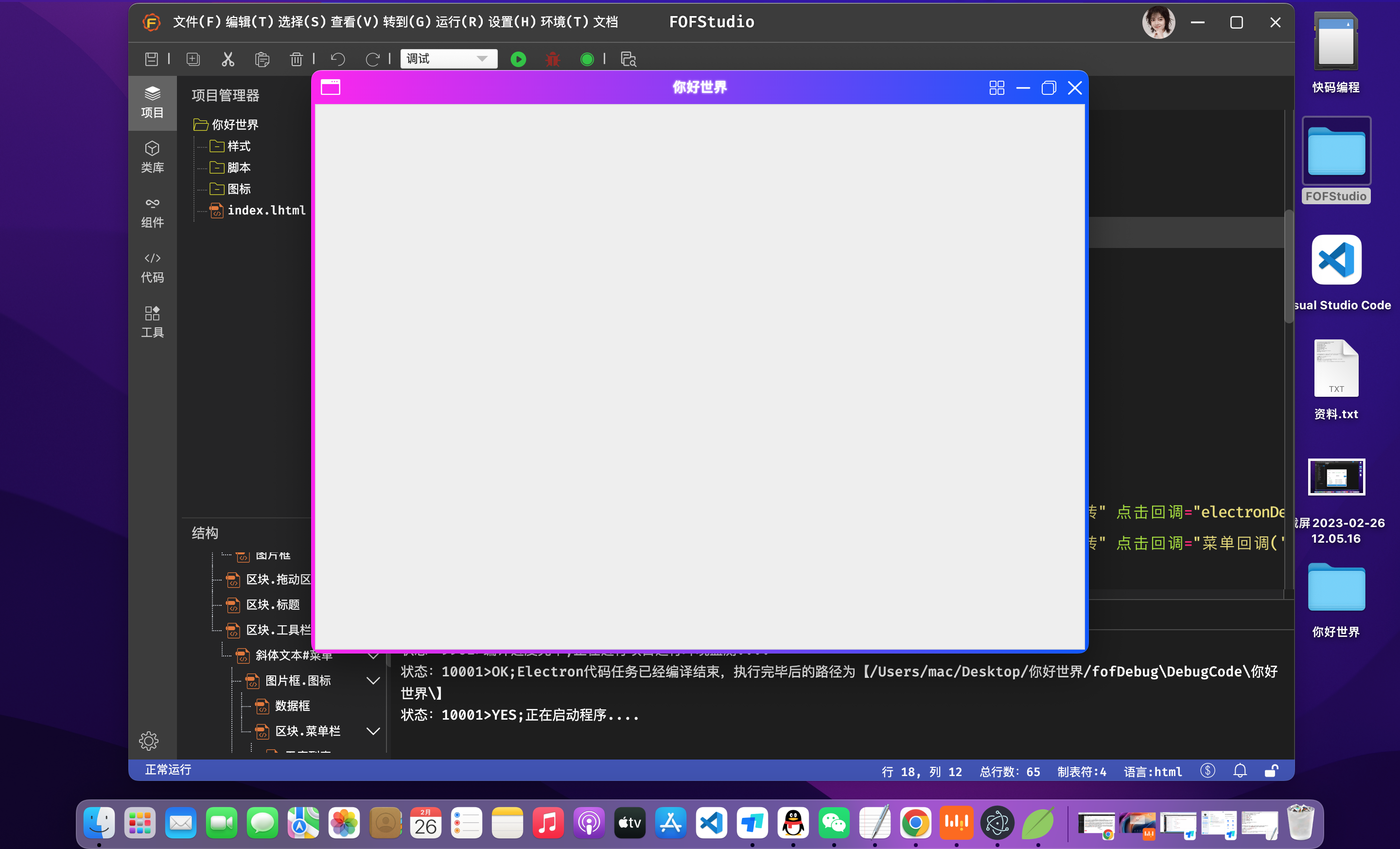Click 语言:html in status bar
The height and width of the screenshot is (849, 1400).
point(1153,771)
